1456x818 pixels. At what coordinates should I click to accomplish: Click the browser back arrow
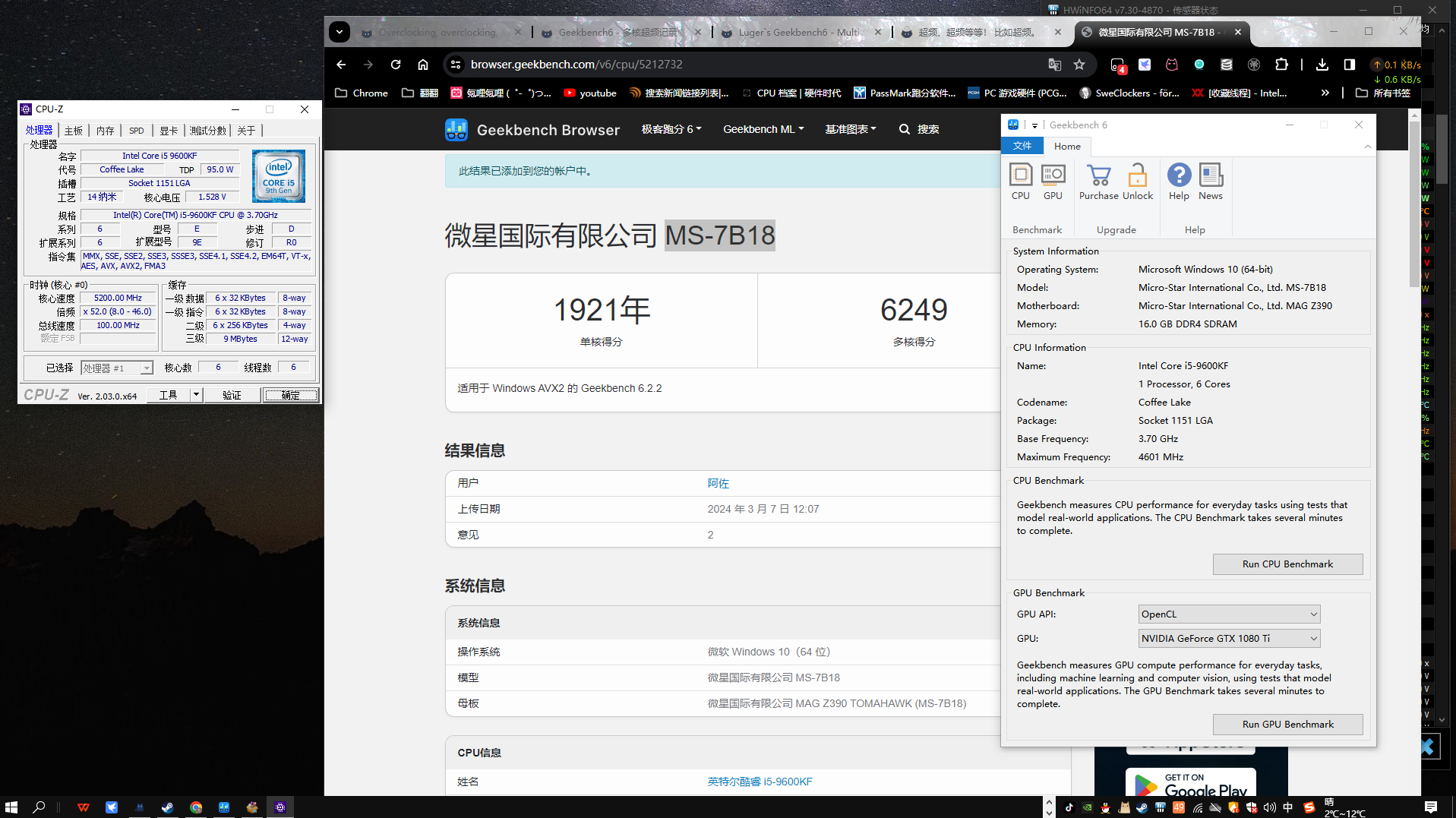(x=341, y=65)
